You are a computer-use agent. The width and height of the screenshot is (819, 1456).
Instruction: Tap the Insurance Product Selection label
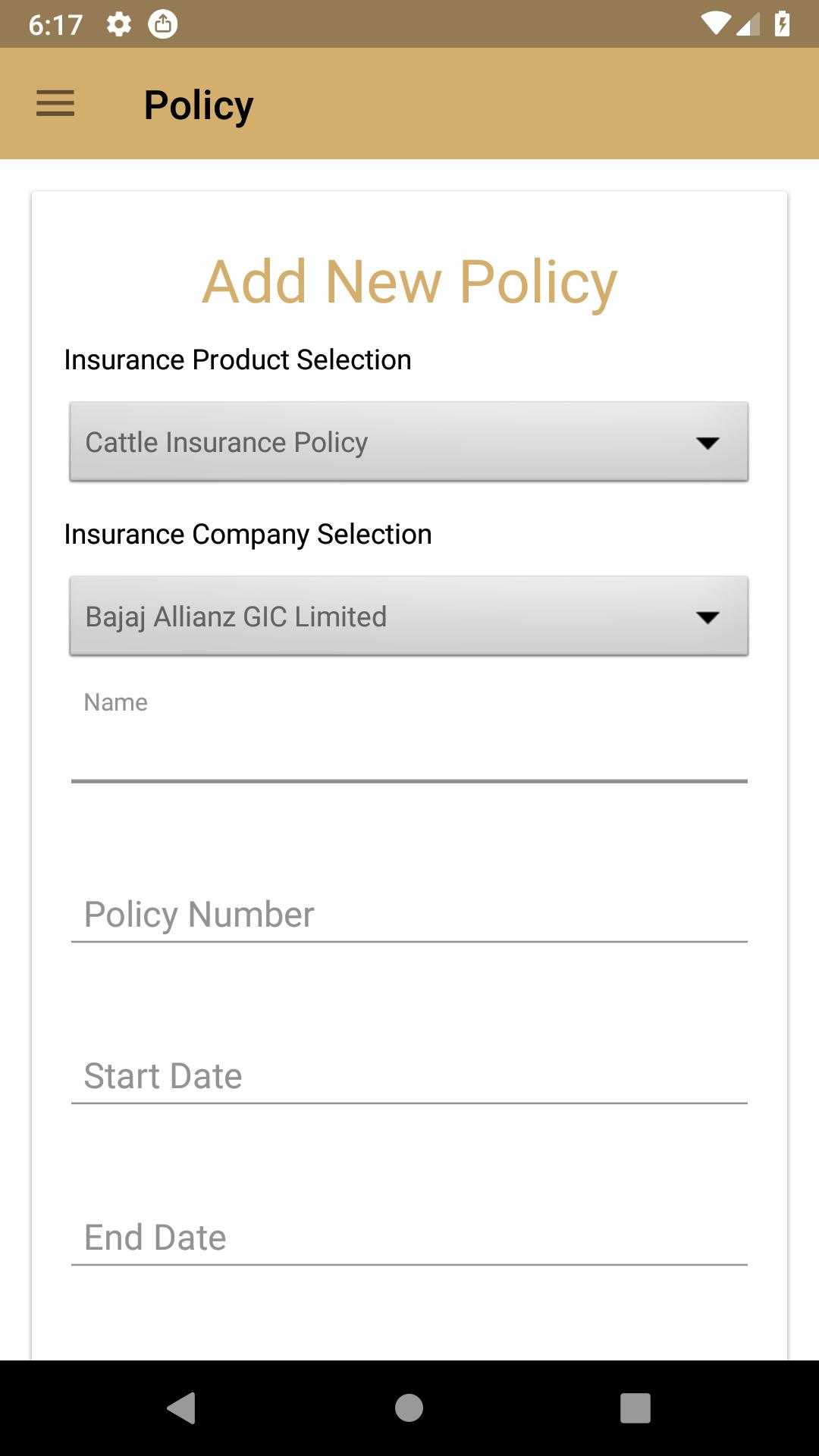point(237,359)
